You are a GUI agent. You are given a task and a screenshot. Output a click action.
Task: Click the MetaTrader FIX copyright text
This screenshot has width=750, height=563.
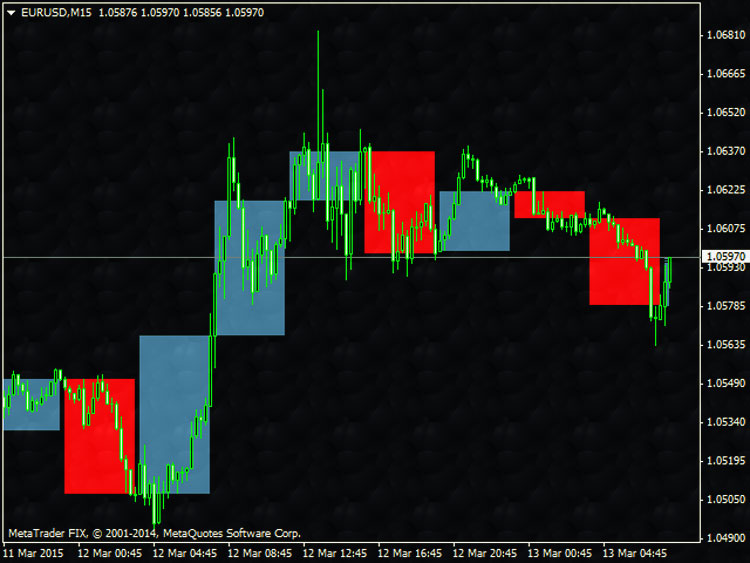coord(154,533)
